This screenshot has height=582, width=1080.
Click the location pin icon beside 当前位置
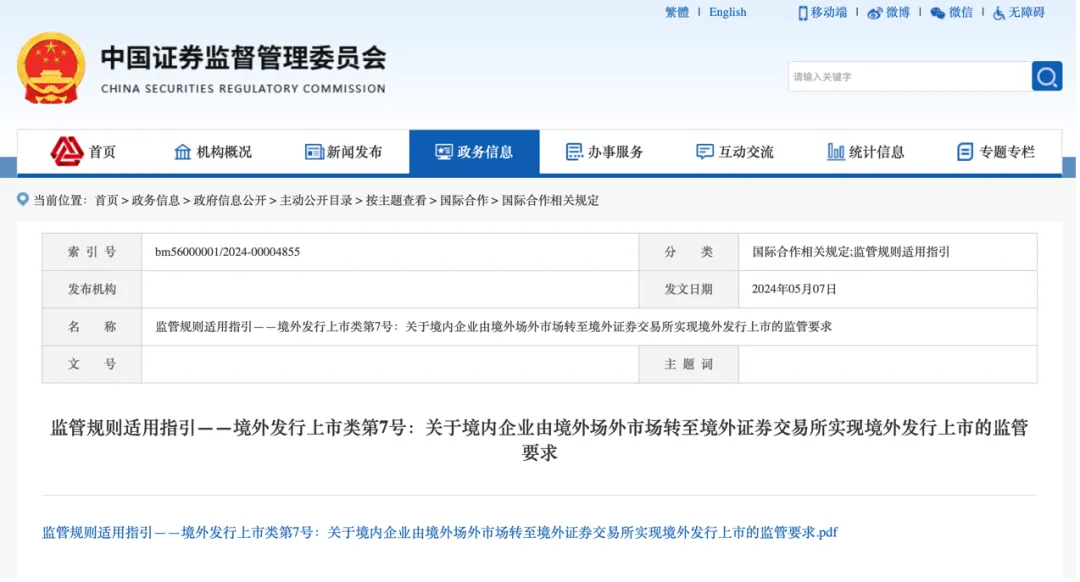23,200
